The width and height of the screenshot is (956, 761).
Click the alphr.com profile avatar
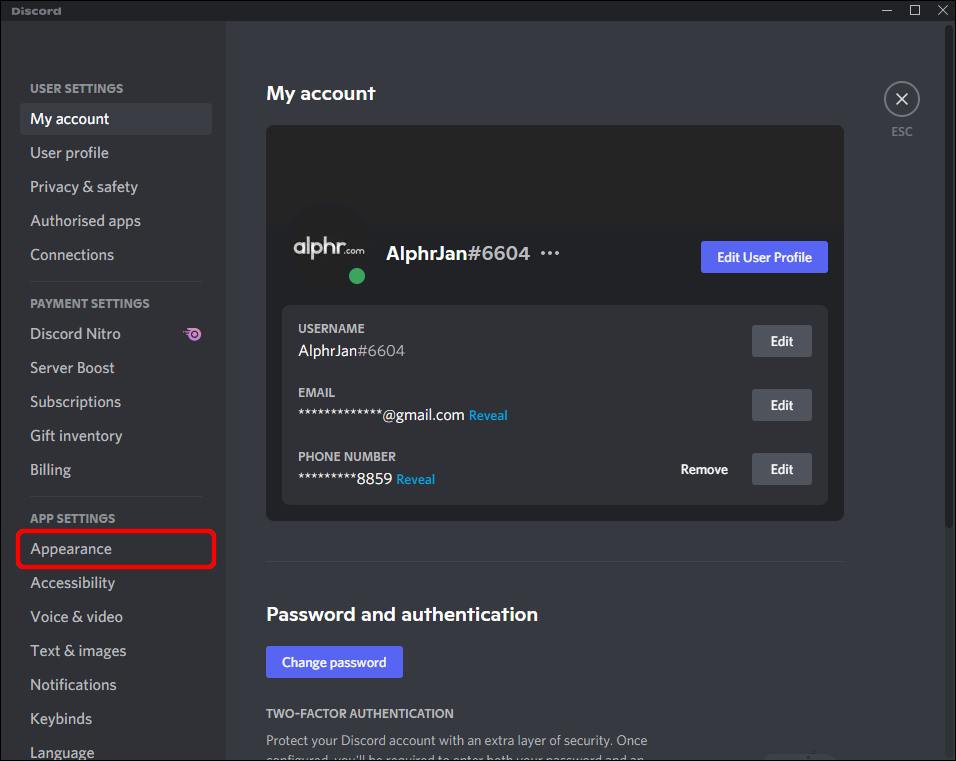(x=328, y=247)
